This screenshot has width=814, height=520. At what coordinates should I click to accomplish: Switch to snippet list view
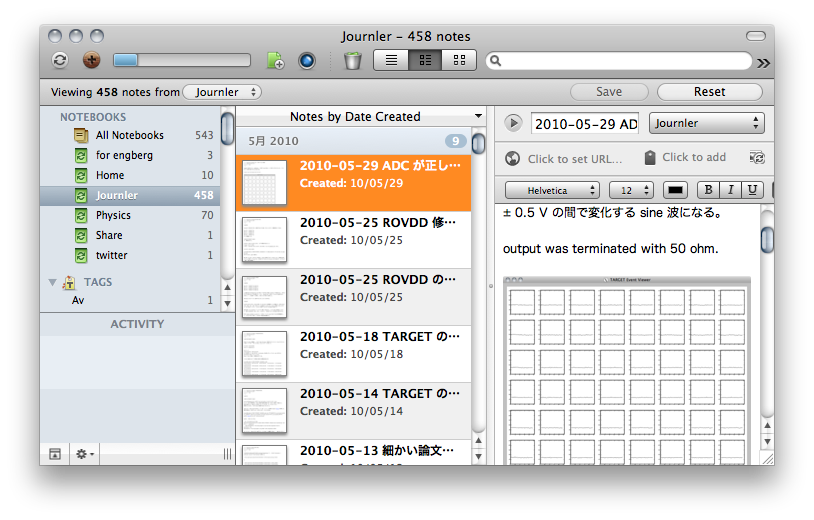[x=425, y=60]
